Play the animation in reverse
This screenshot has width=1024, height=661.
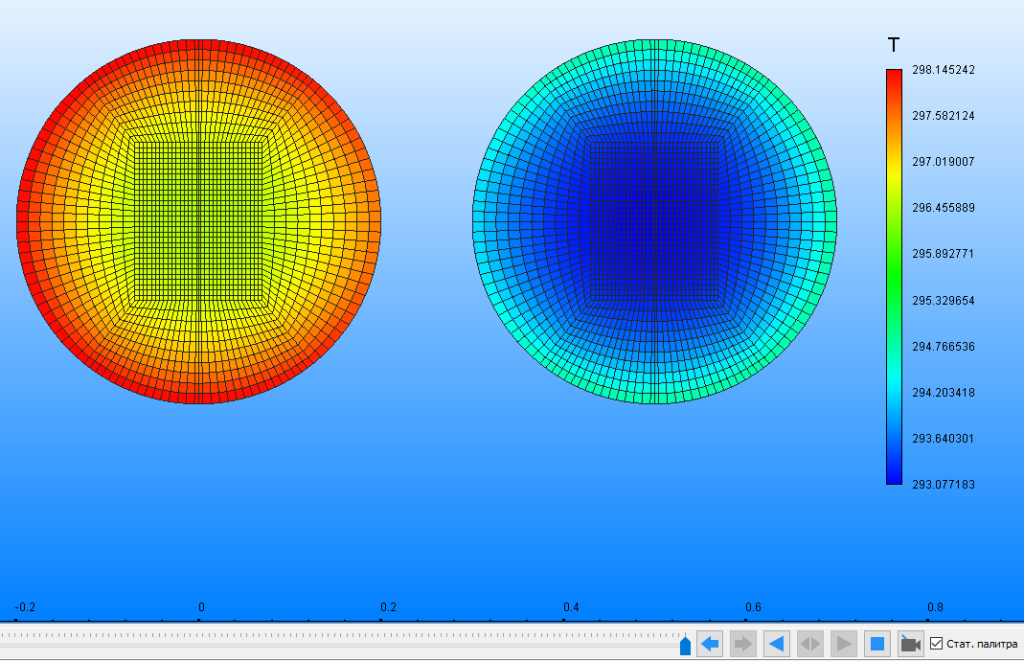[776, 643]
